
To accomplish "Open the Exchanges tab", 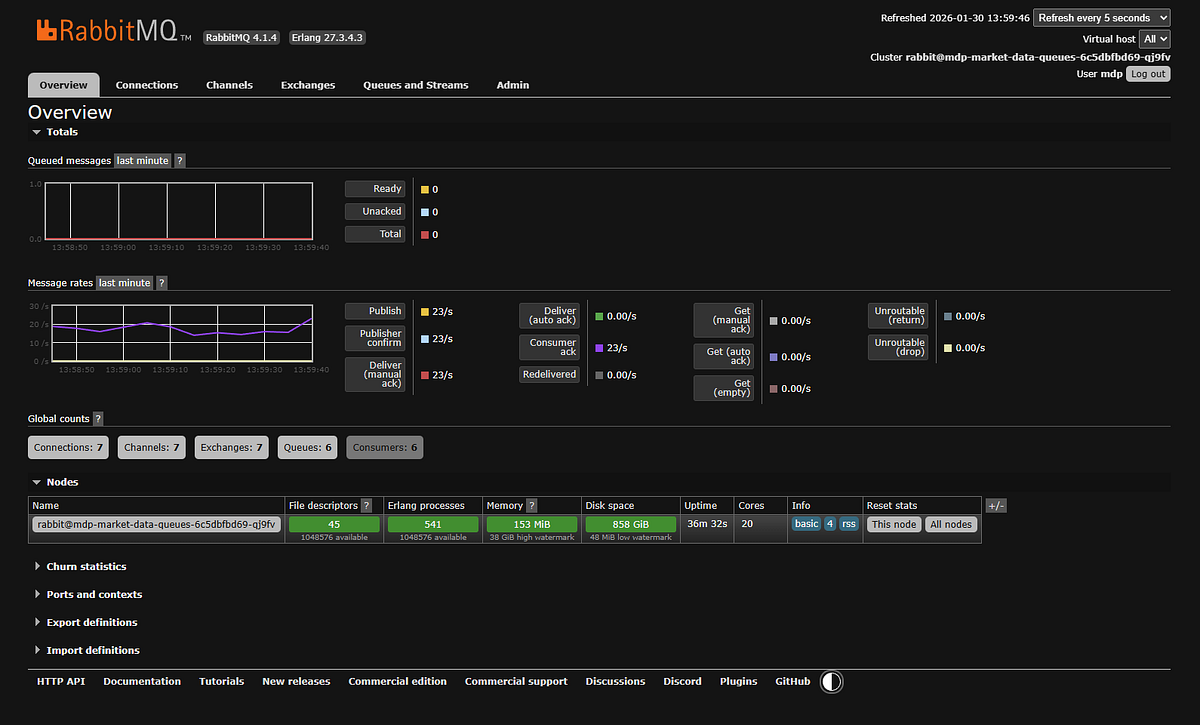I will [308, 85].
